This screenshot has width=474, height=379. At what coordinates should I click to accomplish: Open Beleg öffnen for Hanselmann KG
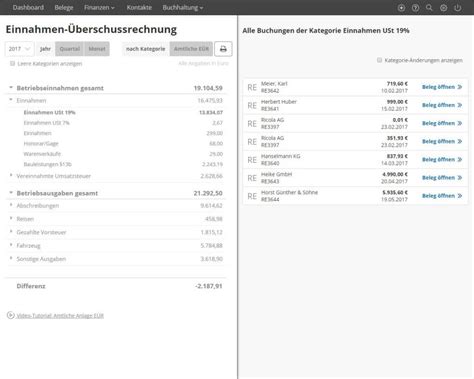(442, 159)
